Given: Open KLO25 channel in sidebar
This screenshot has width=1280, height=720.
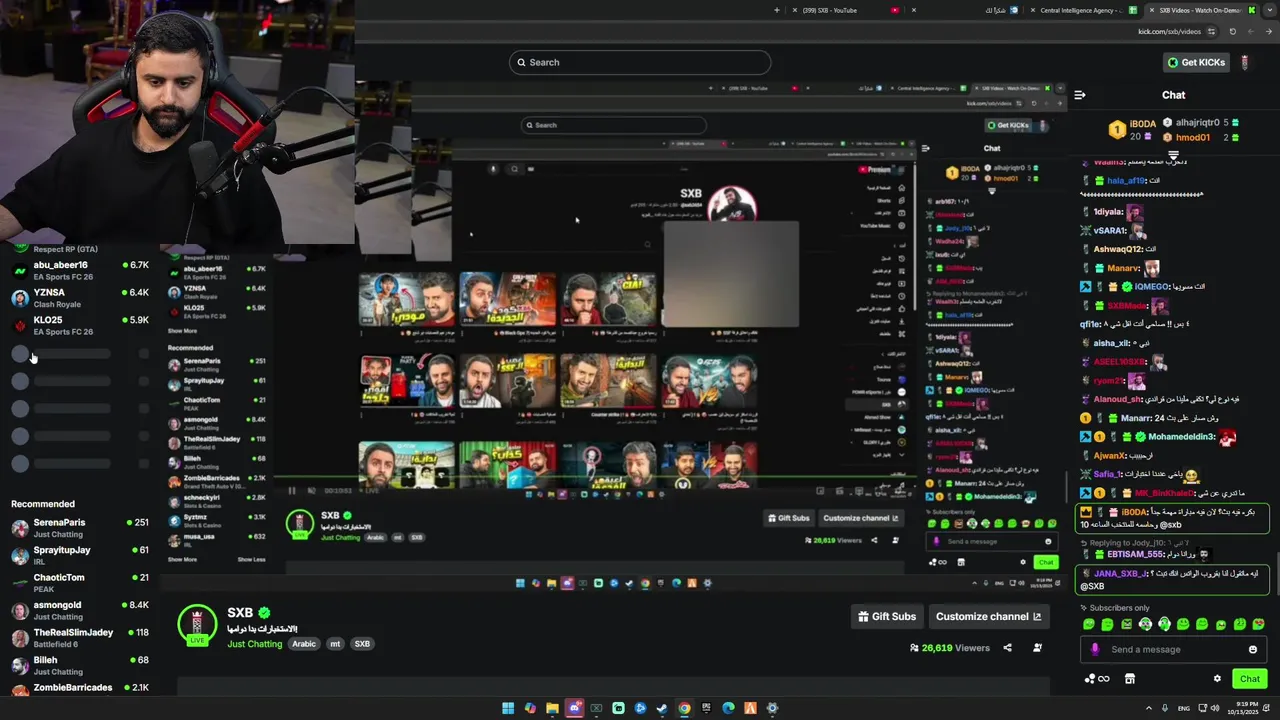Looking at the screenshot, I should [x=79, y=325].
